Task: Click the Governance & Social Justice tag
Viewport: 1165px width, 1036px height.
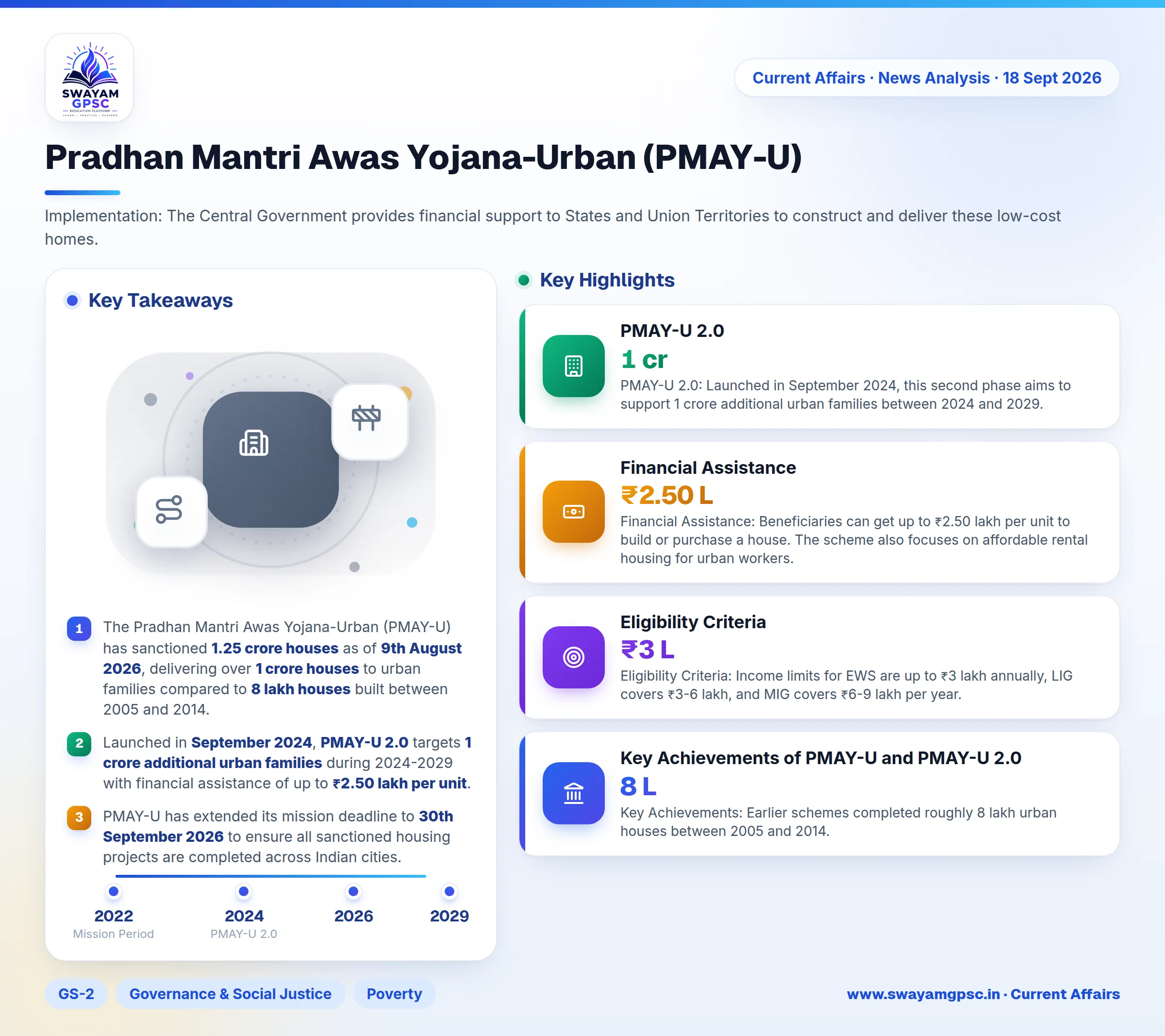Action: coord(230,994)
